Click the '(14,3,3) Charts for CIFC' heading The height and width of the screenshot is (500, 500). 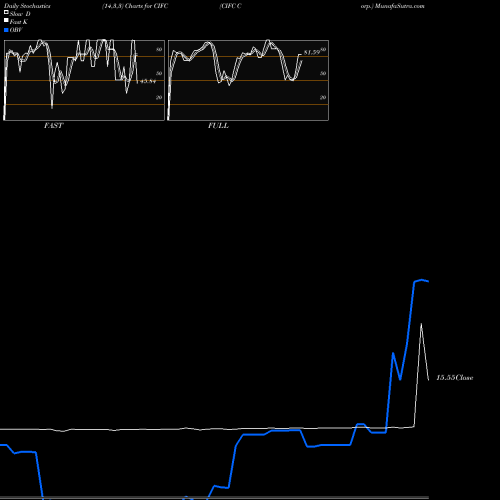tap(135, 6)
